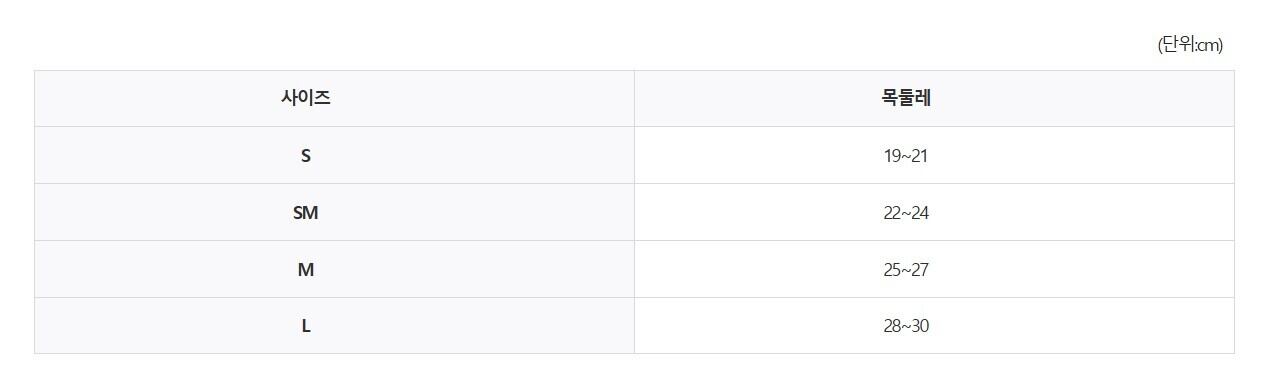This screenshot has height=388, width=1272.
Task: Click the L label in last row
Action: pyautogui.click(x=306, y=326)
